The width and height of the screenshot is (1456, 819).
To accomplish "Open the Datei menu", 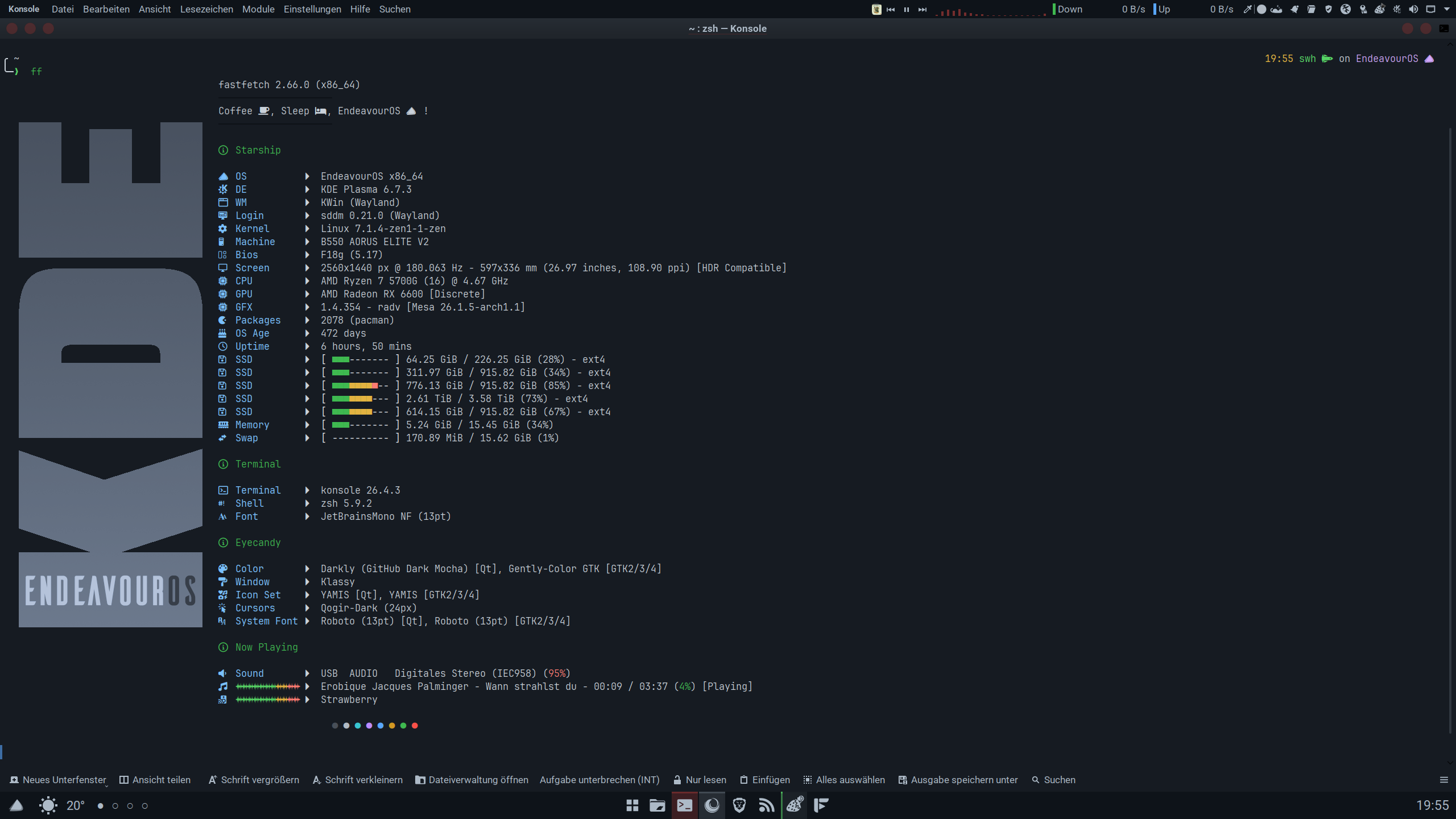I will [63, 9].
